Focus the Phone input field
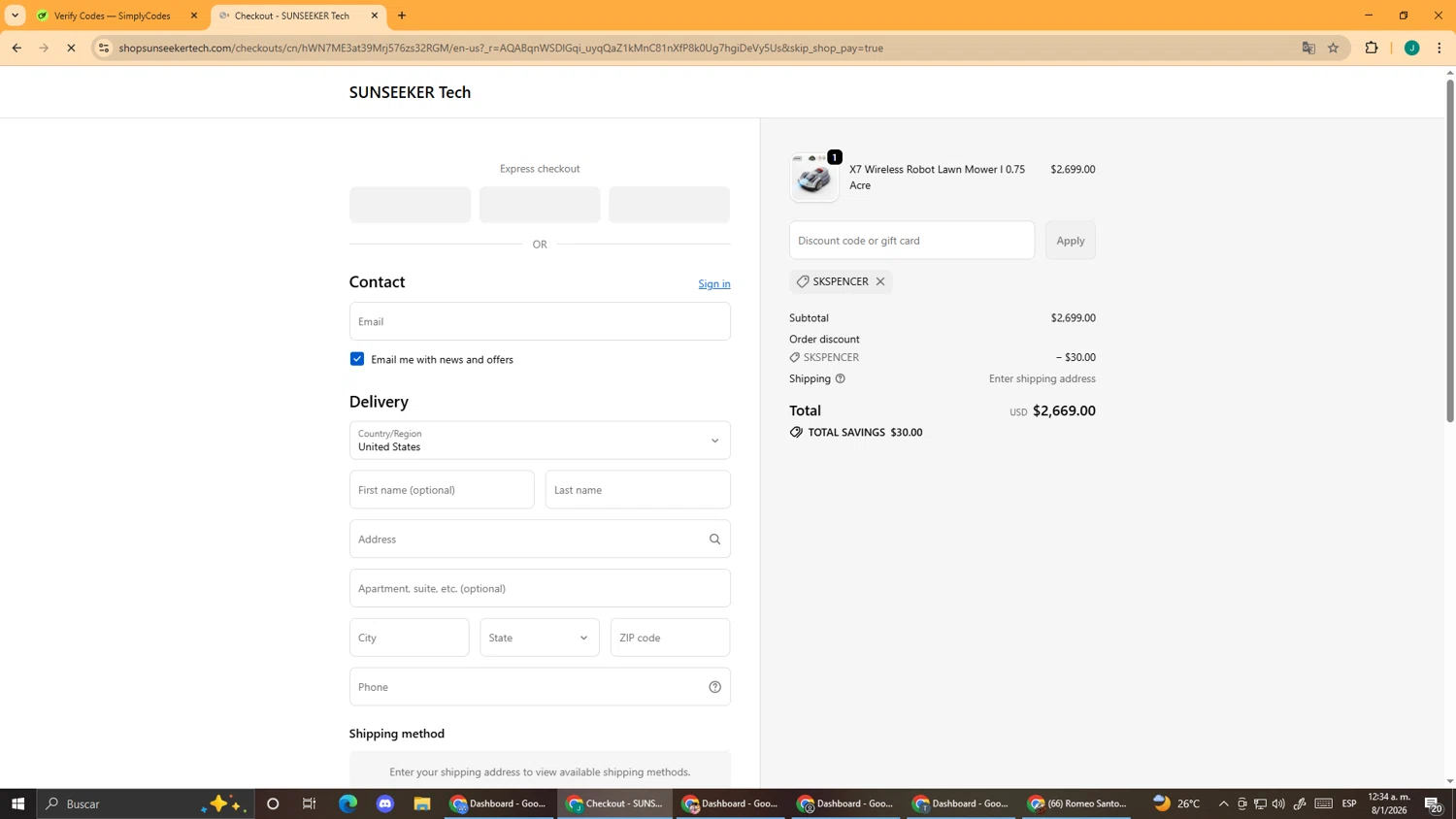The height and width of the screenshot is (819, 1456). 540,687
